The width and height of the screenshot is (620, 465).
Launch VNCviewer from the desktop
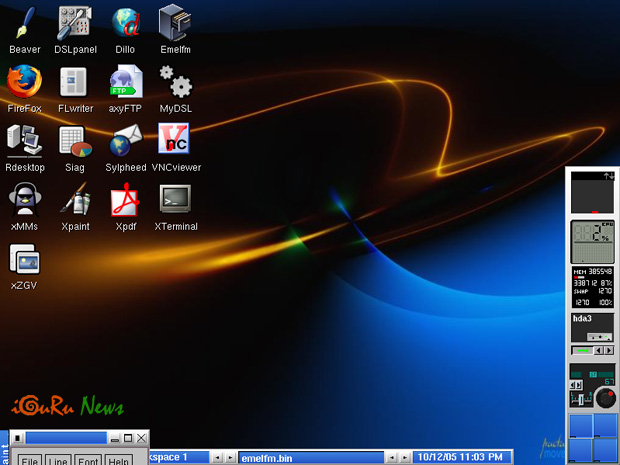coord(175,141)
